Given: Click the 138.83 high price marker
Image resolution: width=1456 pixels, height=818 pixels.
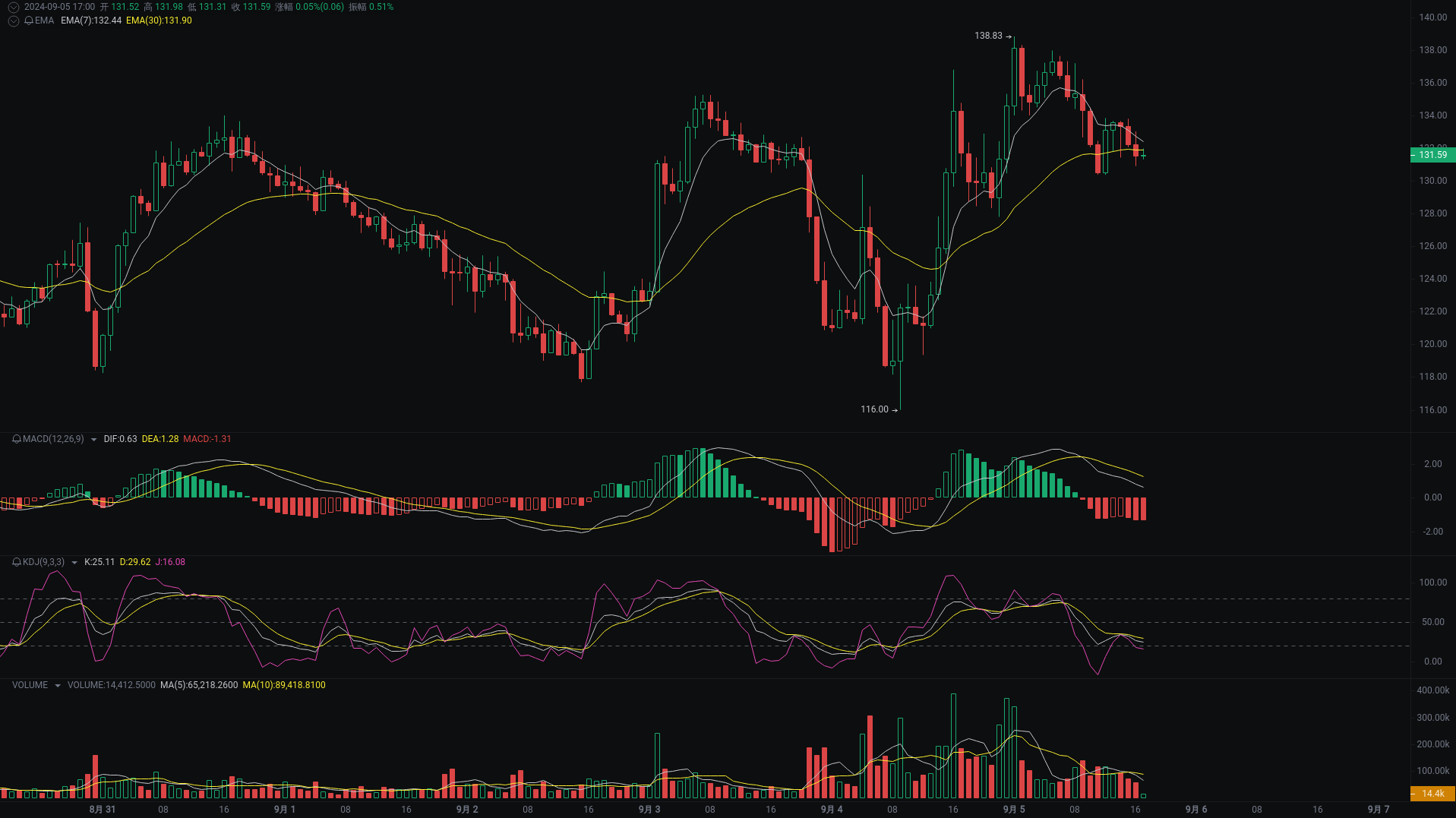Looking at the screenshot, I should (x=987, y=35).
